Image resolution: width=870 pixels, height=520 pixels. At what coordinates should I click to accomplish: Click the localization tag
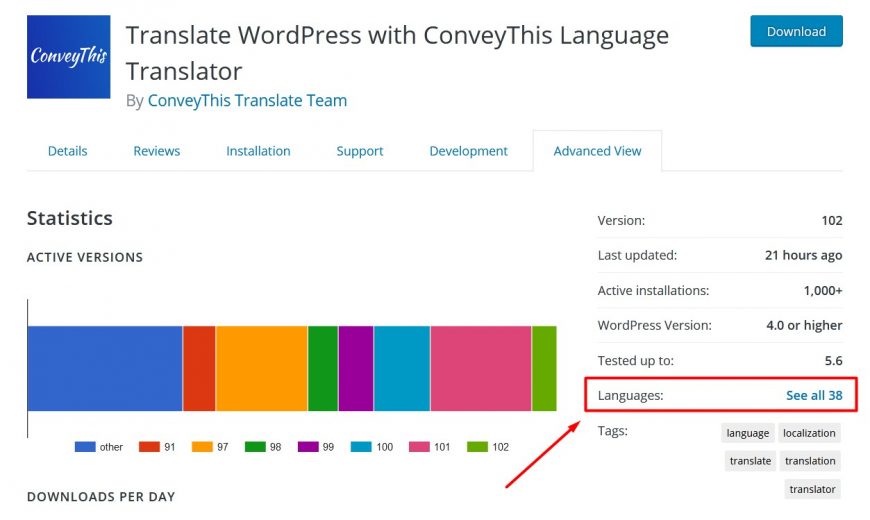coord(809,433)
